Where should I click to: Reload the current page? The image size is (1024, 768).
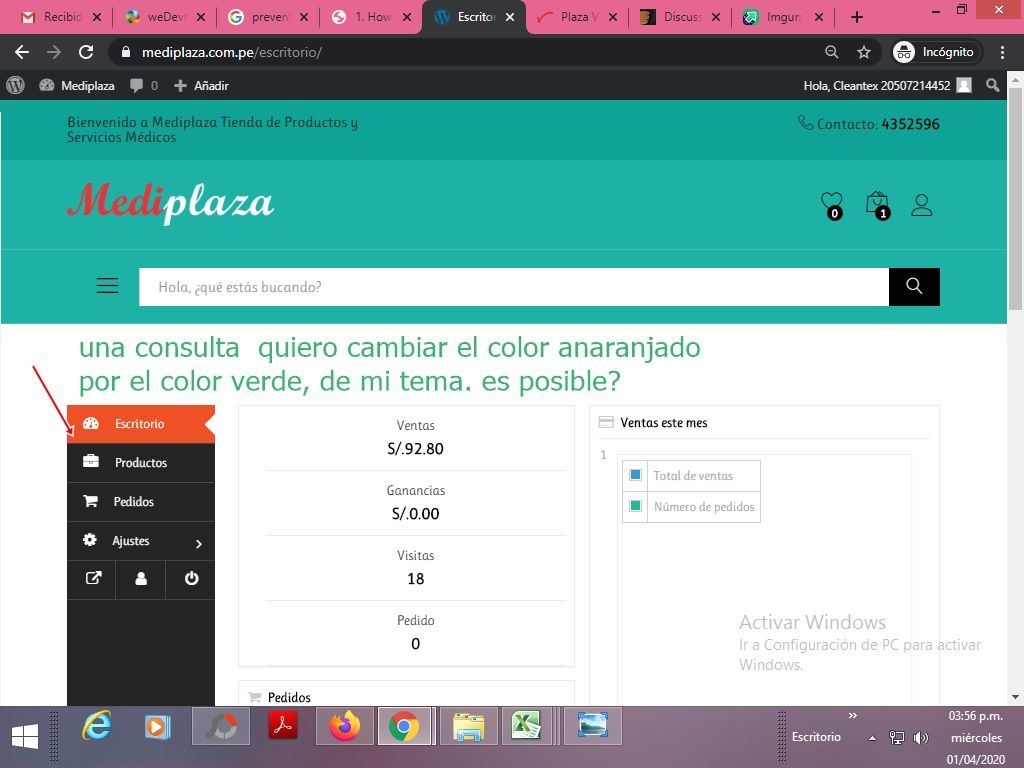tap(86, 52)
